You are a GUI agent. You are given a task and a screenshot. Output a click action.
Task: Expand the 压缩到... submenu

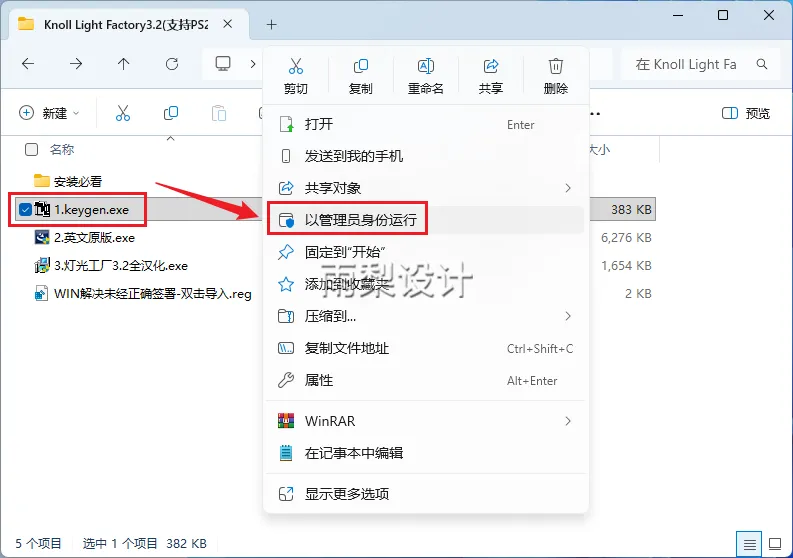coord(567,316)
